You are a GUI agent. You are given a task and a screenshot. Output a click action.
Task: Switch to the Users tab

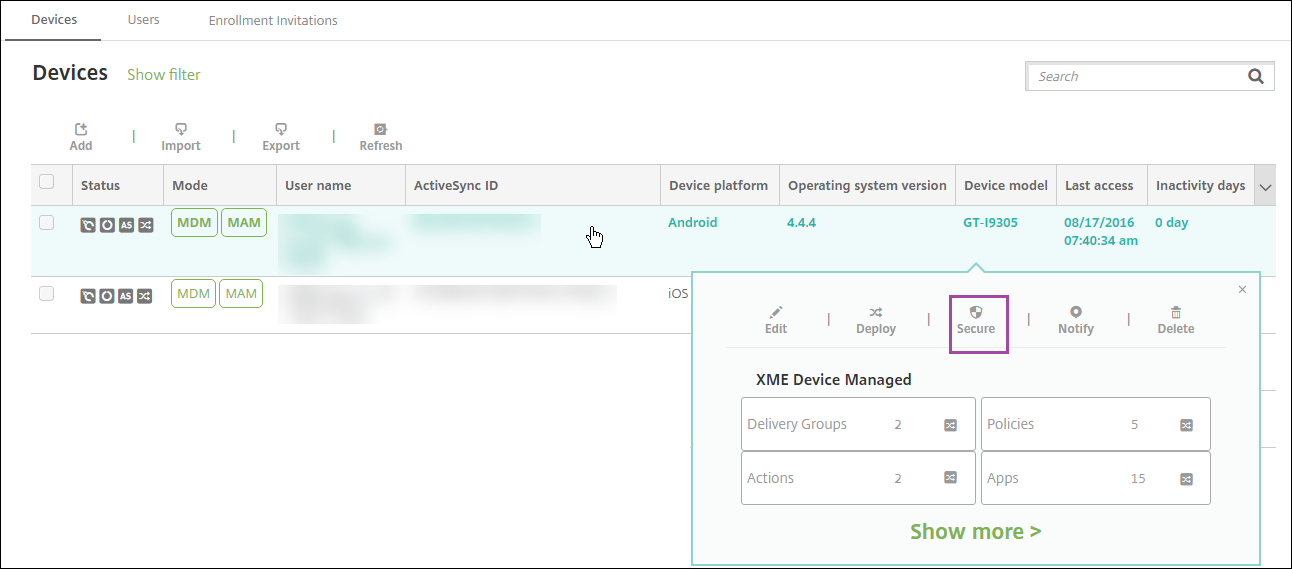pos(143,20)
